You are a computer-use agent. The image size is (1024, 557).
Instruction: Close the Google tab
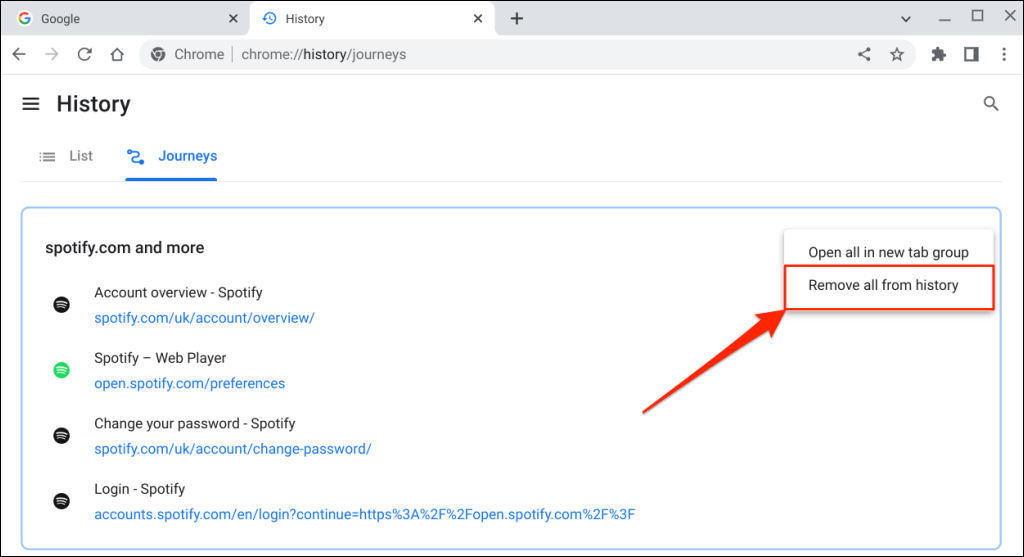233,18
